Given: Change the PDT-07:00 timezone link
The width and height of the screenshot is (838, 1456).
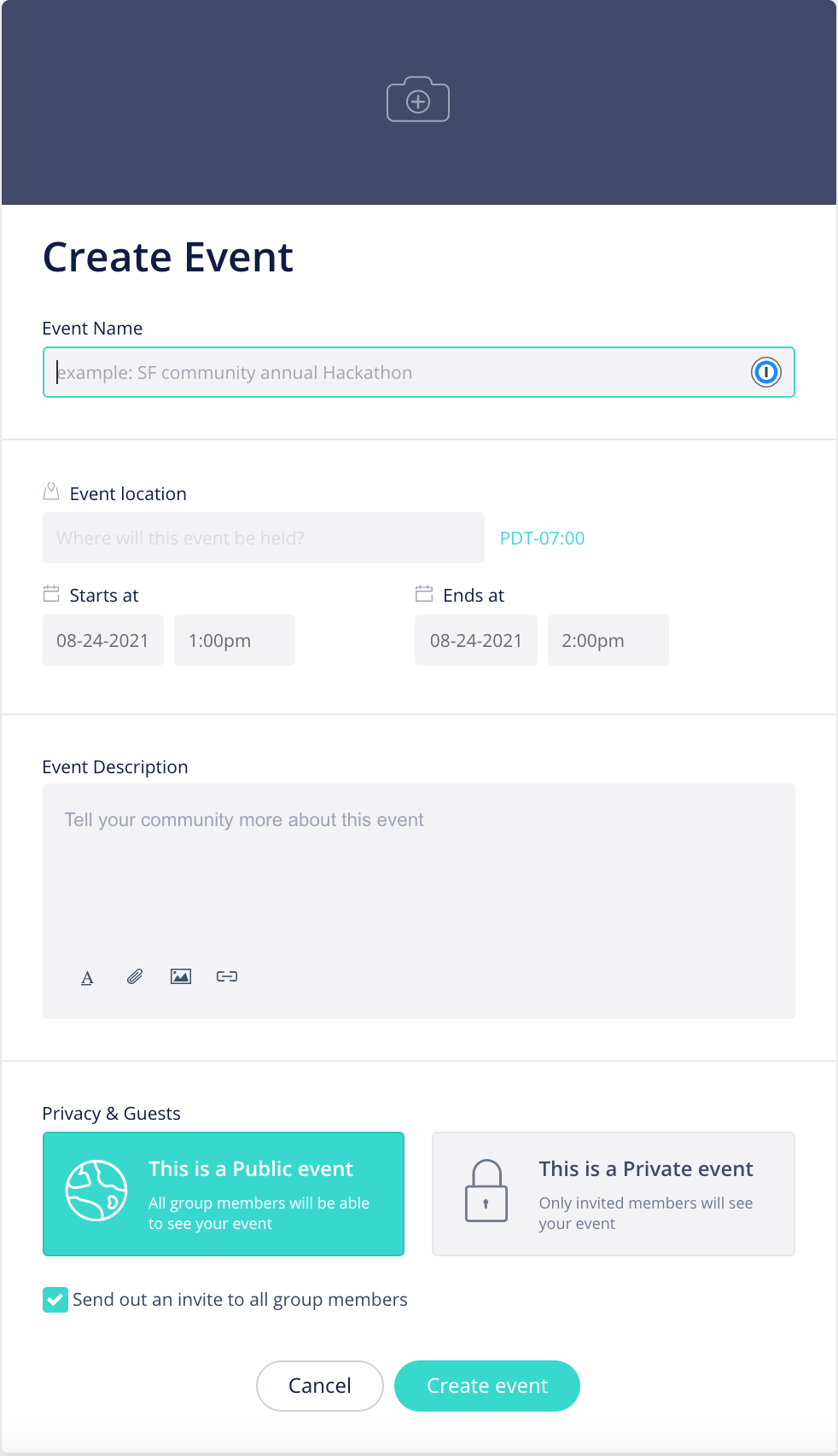Looking at the screenshot, I should pos(543,539).
